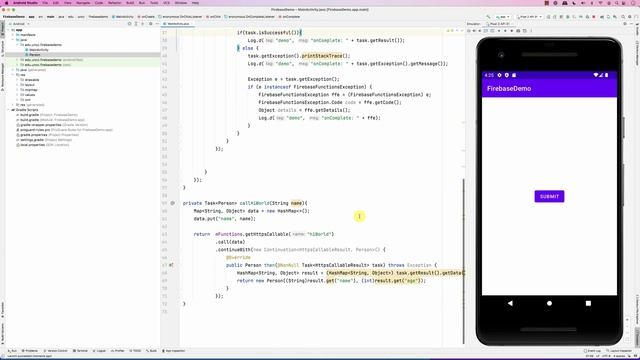Viewport: 640px width, 360px height.
Task: Hide the Project panel with minus icon
Action: point(157,24)
